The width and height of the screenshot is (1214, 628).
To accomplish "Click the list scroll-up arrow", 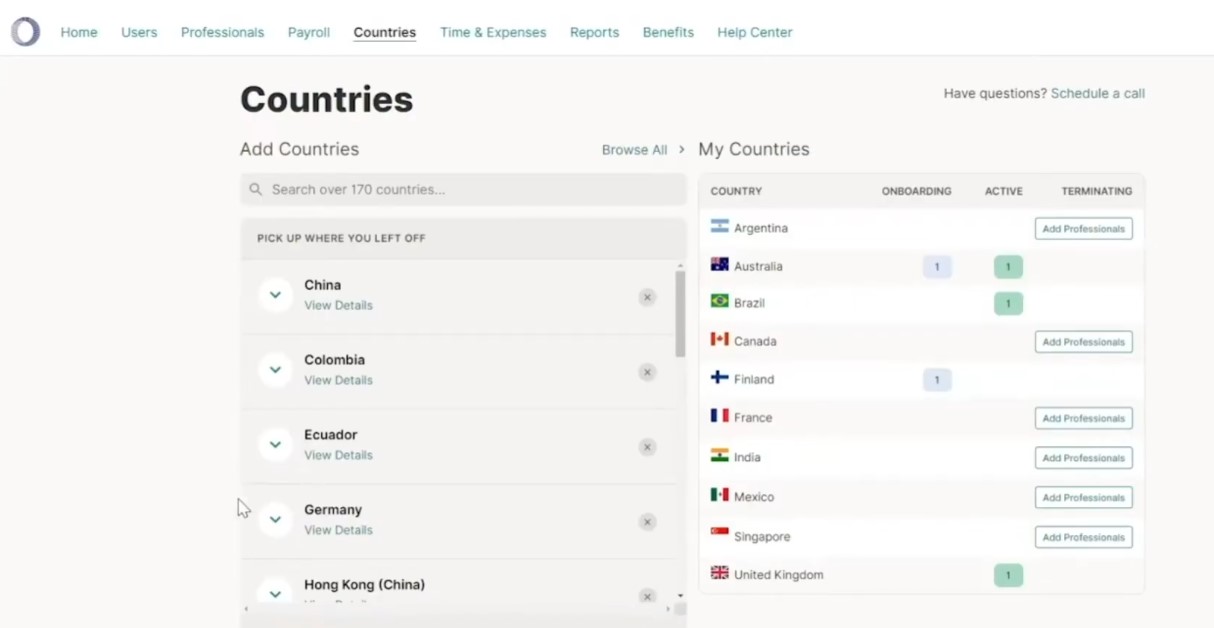I will (x=680, y=265).
